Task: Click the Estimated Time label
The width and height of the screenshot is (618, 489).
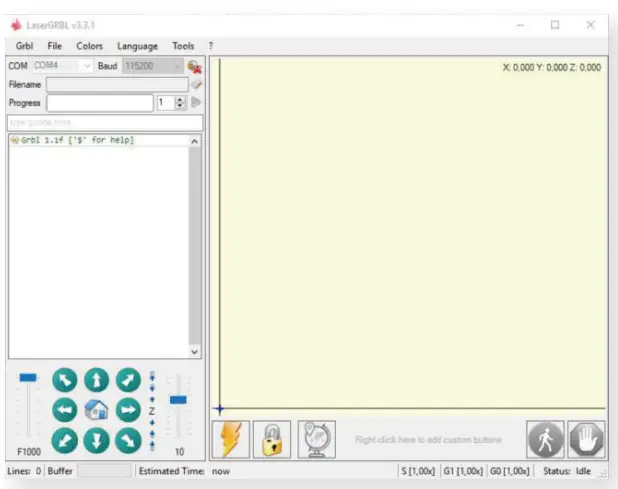Action: pos(171,471)
